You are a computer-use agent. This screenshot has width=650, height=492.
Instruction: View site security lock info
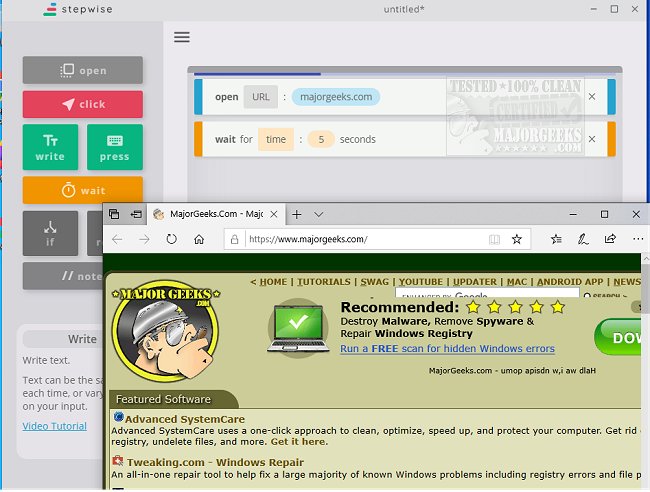(x=235, y=239)
